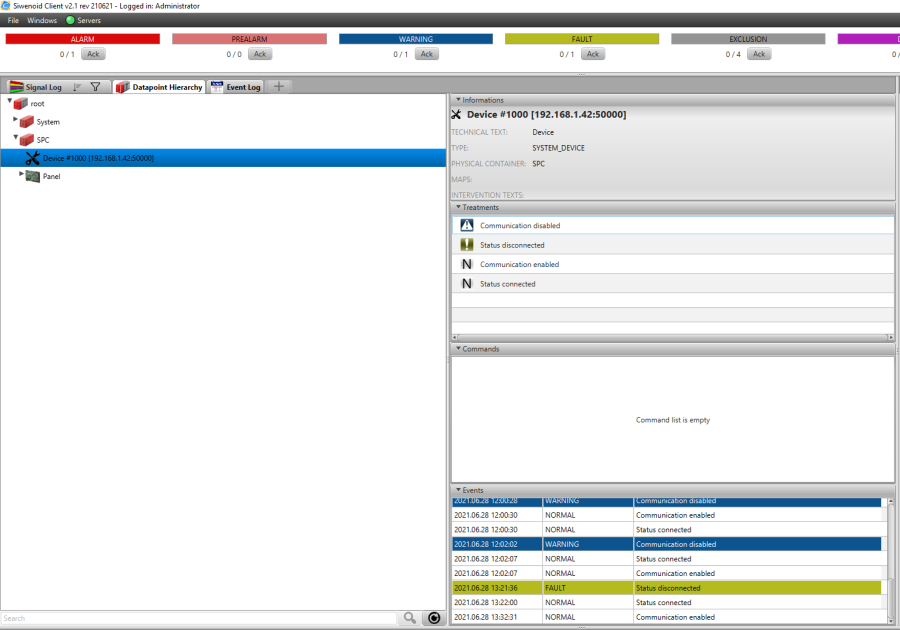Click the Signal Log sort icon
Viewport: 900px width, 630px height.
(x=77, y=87)
